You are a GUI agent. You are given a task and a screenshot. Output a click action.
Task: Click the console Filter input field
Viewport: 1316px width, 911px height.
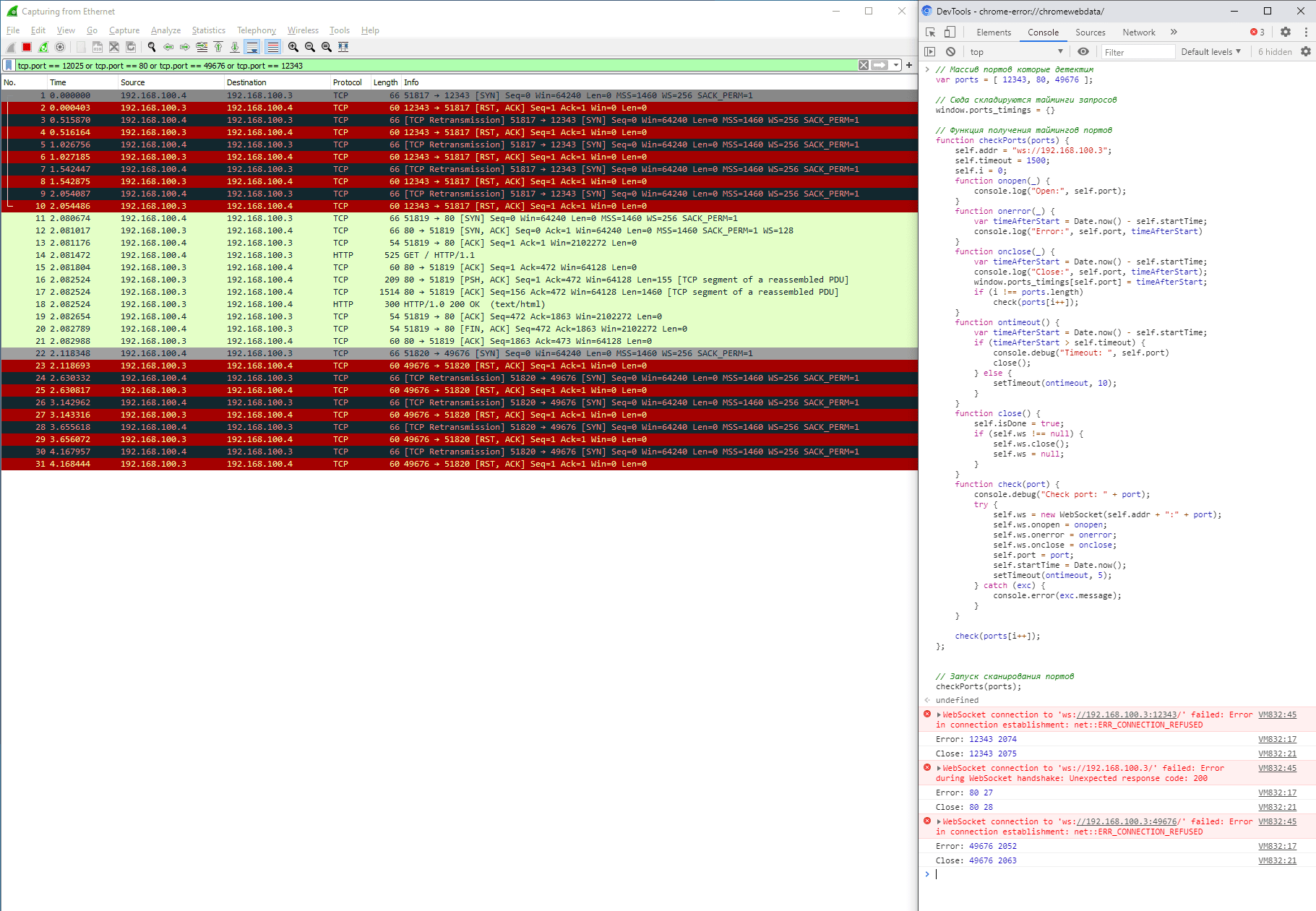pyautogui.click(x=1137, y=52)
